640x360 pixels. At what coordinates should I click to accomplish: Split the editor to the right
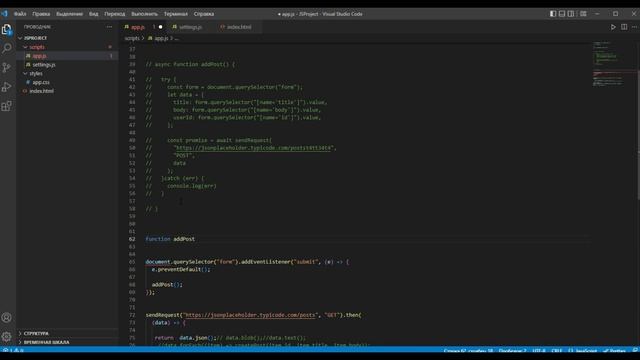pos(624,27)
